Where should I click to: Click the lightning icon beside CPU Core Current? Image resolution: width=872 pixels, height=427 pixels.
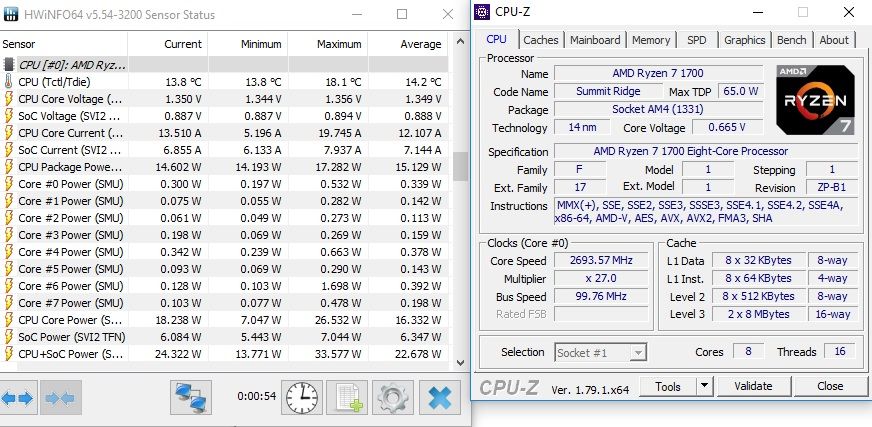point(8,133)
